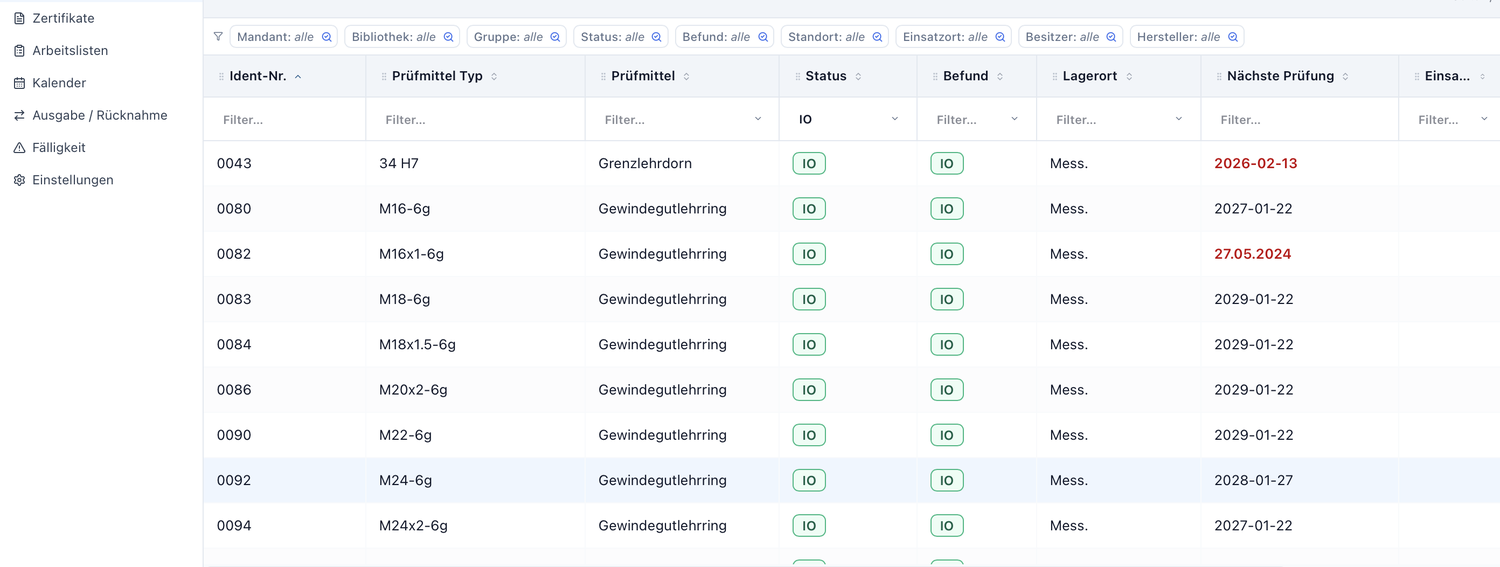
Task: Click the Gruppe filter search icon
Action: pyautogui.click(x=555, y=37)
